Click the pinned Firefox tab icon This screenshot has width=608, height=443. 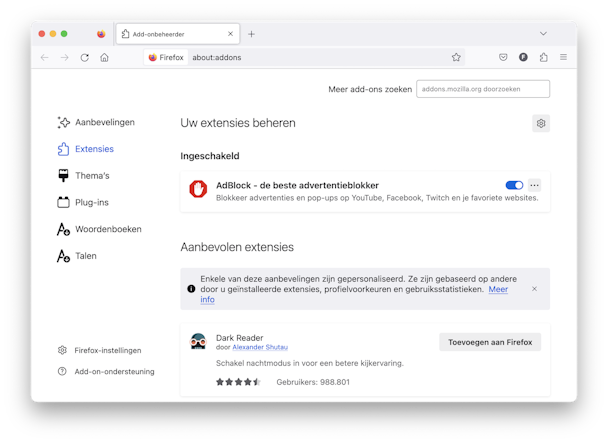[101, 34]
